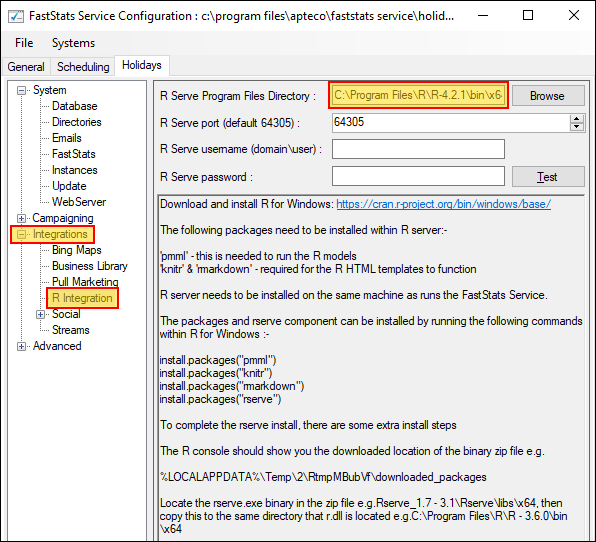
Task: Click the install.packages("rserve") line
Action: [x=220, y=399]
